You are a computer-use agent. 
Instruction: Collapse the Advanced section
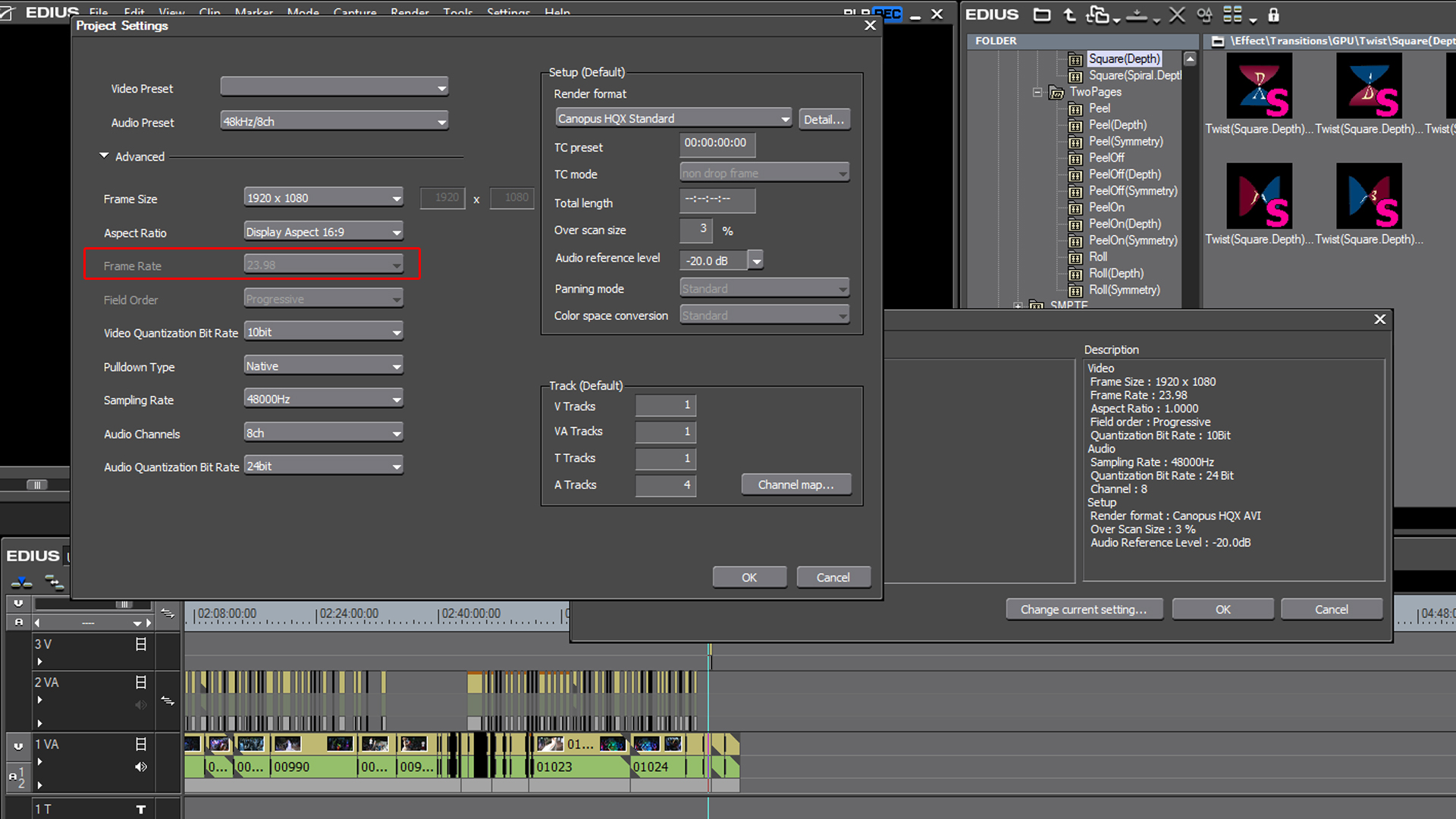[x=104, y=155]
